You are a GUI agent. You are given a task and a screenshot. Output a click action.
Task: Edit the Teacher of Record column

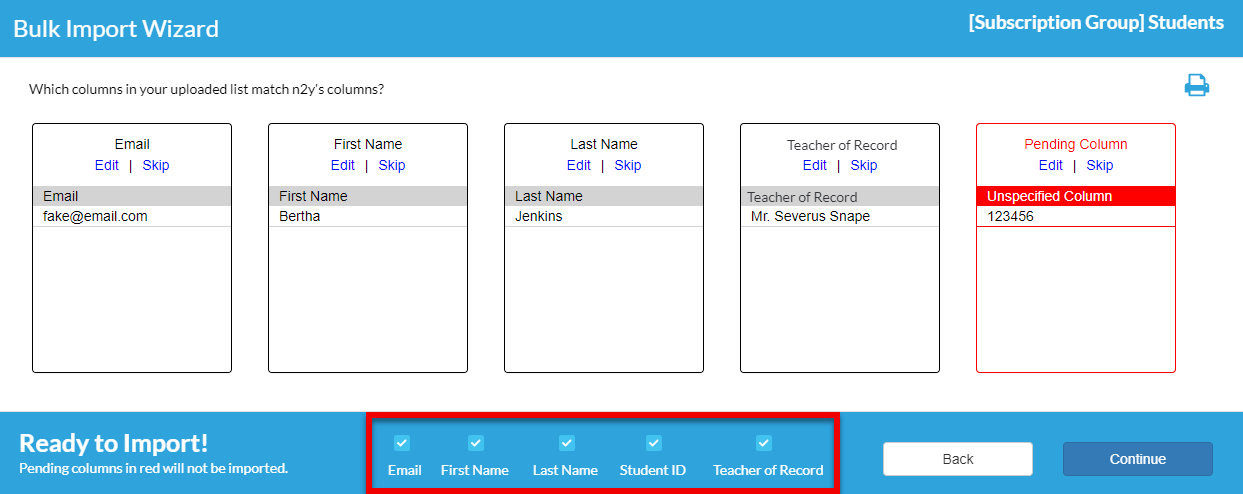pyautogui.click(x=814, y=165)
